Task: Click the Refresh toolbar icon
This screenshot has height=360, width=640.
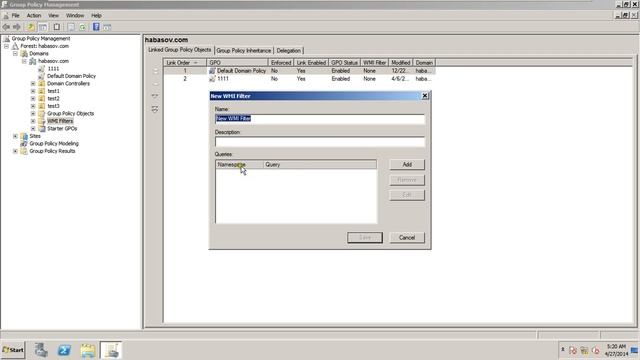Action: (x=83, y=27)
